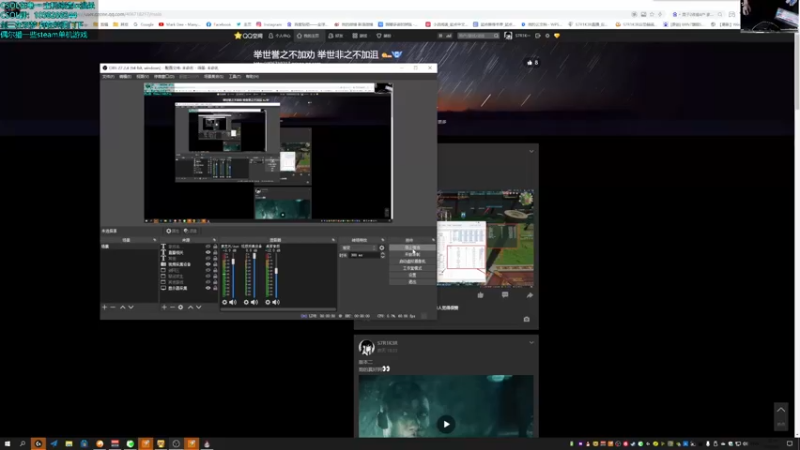Toggle the lock icon for the 显示器采集 source

pos(215,288)
